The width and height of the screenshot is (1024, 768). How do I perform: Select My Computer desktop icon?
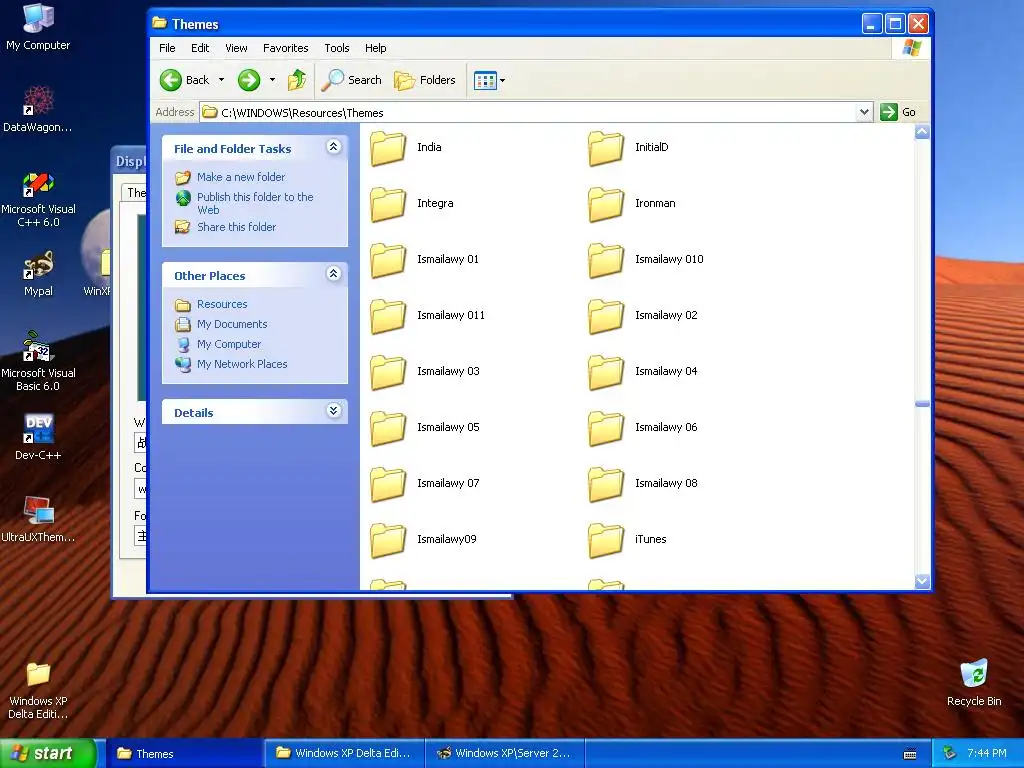[x=38, y=27]
